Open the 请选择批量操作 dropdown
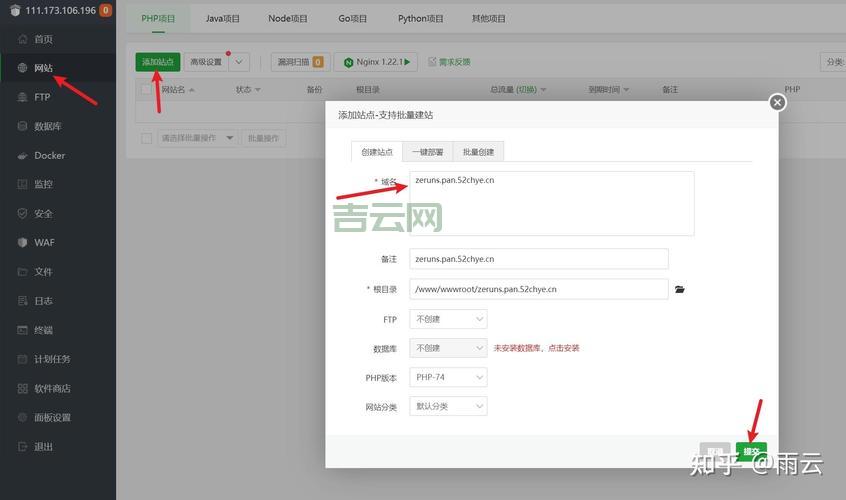The image size is (846, 500). tap(197, 139)
